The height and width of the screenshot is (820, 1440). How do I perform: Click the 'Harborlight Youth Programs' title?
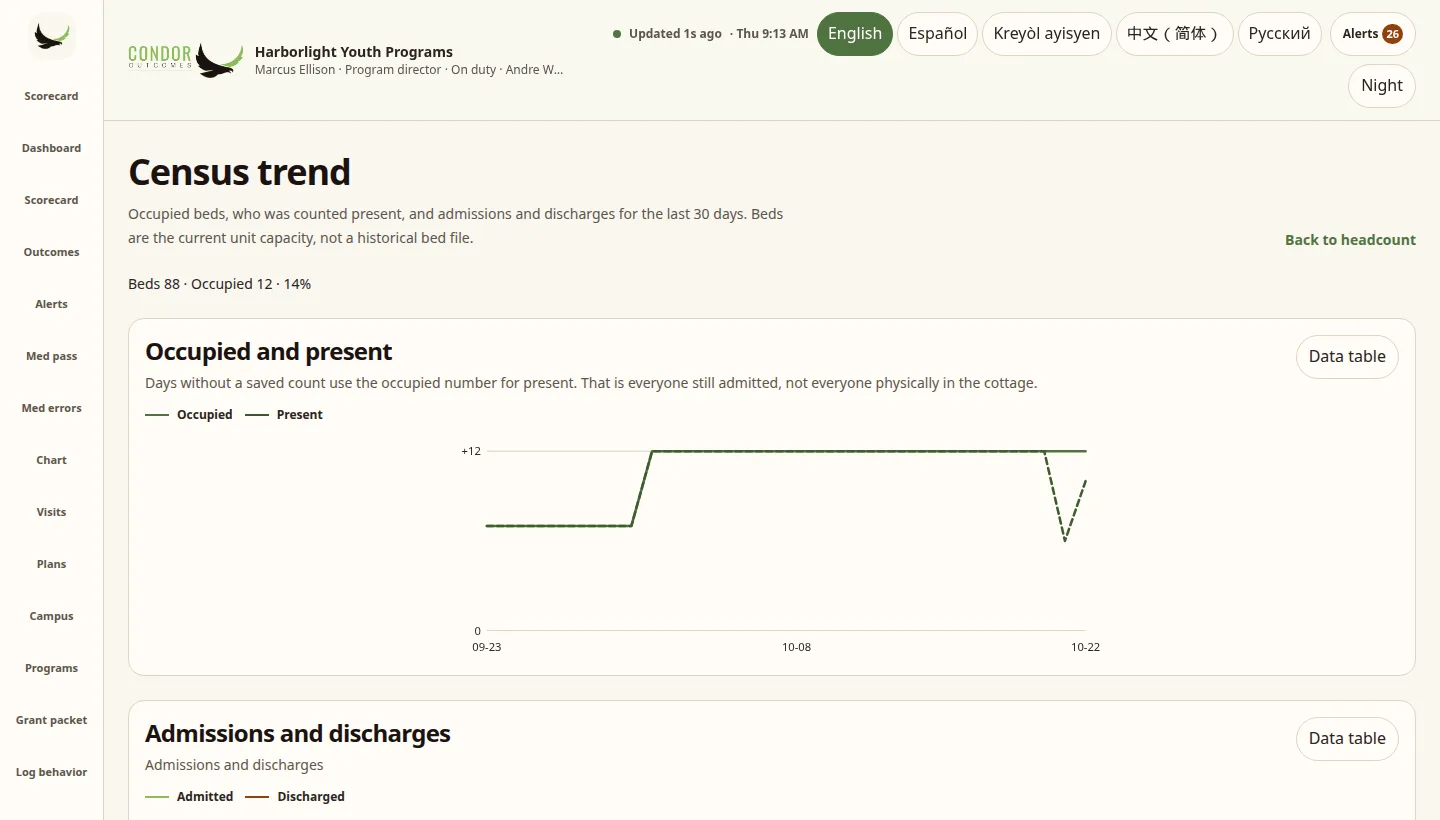[x=354, y=52]
